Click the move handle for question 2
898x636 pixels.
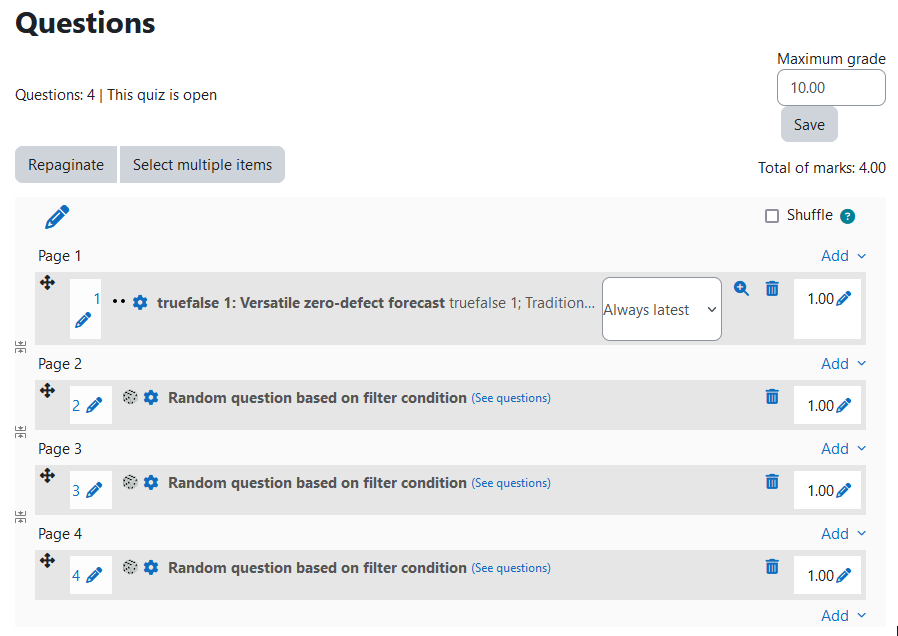pos(48,391)
